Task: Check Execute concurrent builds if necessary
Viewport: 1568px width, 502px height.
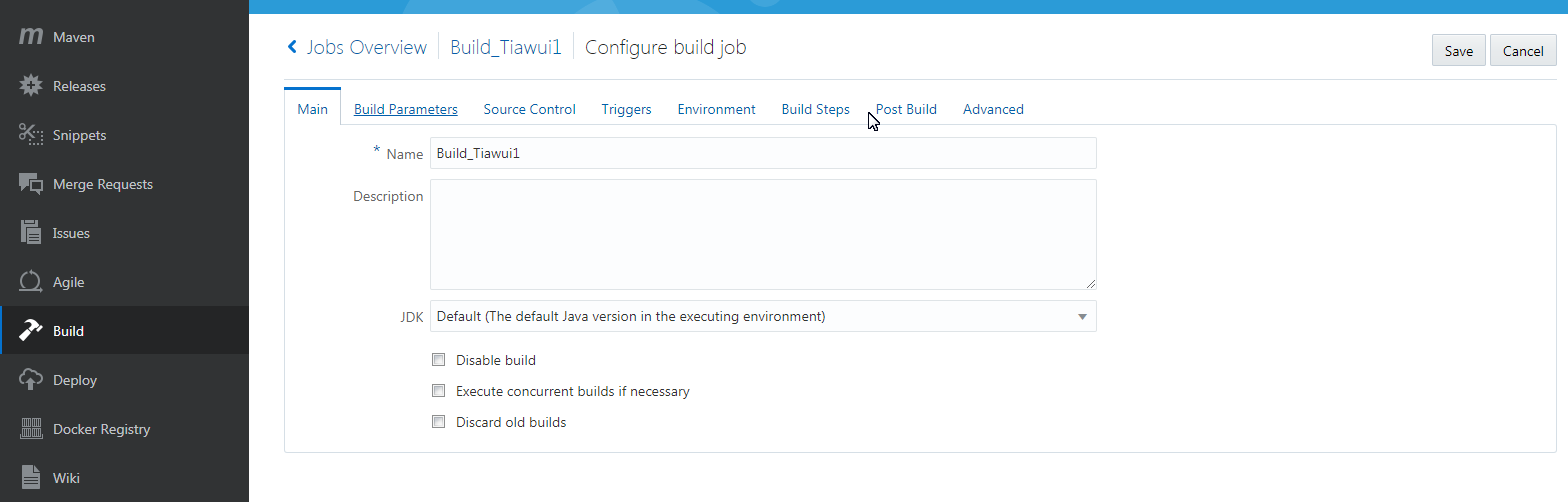Action: pos(438,391)
